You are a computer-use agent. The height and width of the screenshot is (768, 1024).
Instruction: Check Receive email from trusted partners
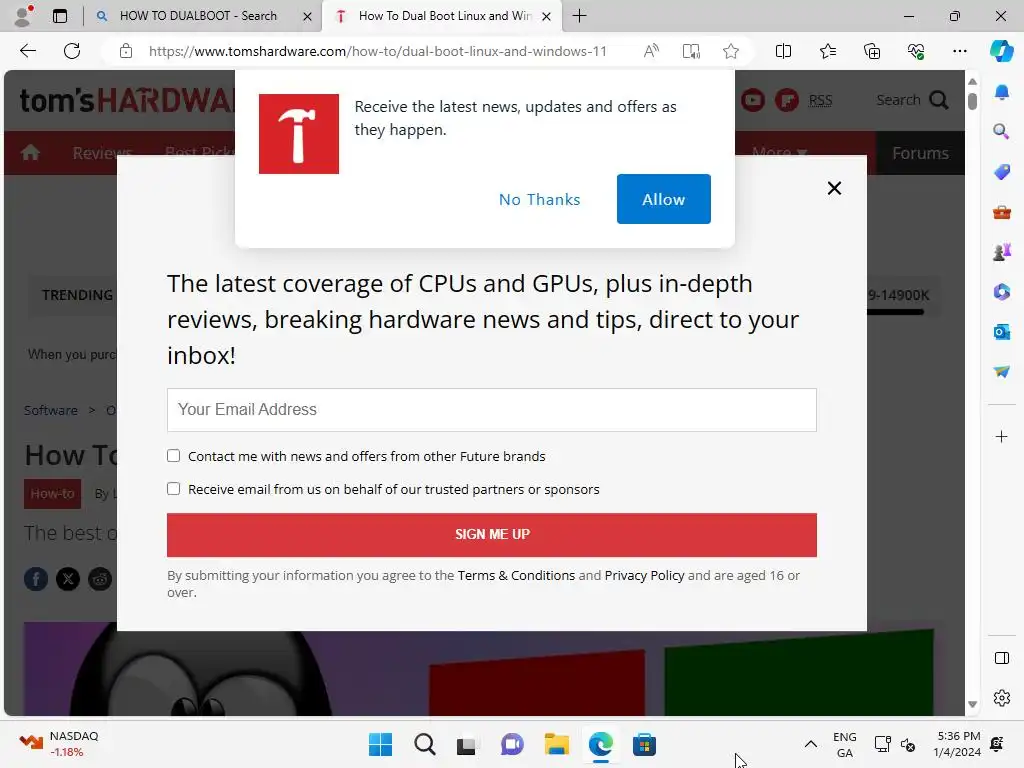[173, 488]
